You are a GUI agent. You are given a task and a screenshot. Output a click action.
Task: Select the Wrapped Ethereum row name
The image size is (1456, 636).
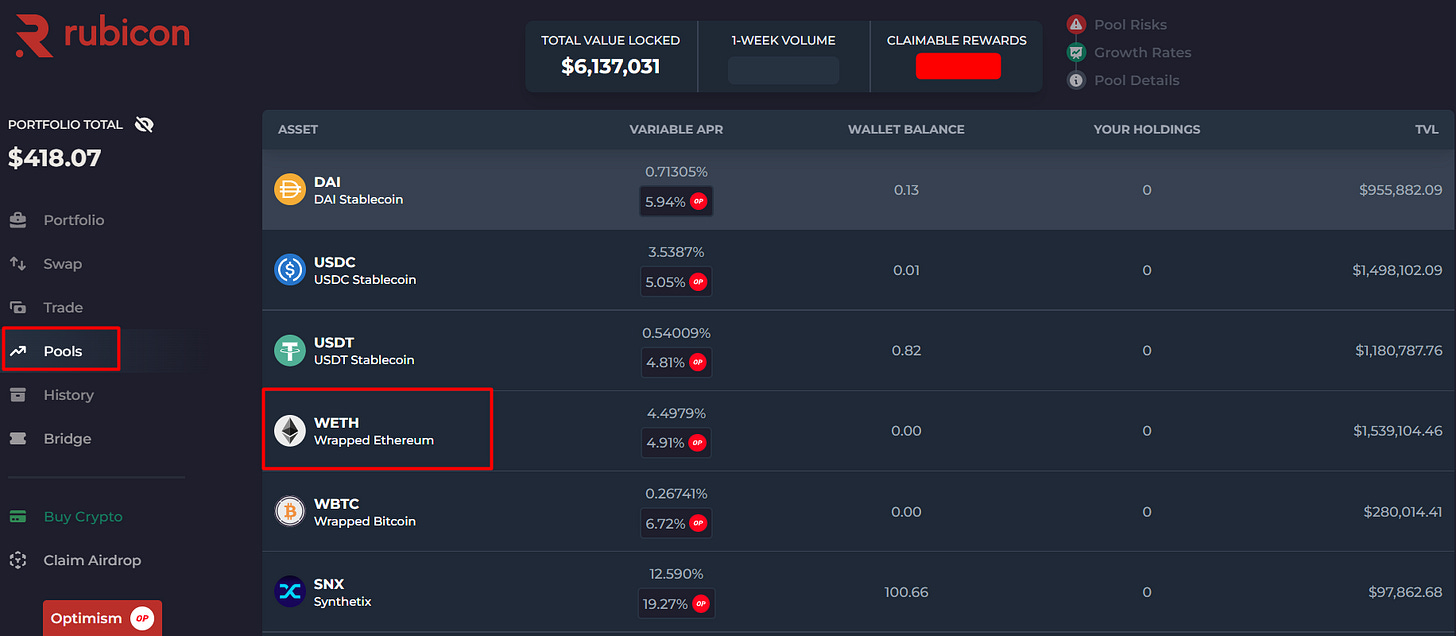click(x=374, y=440)
